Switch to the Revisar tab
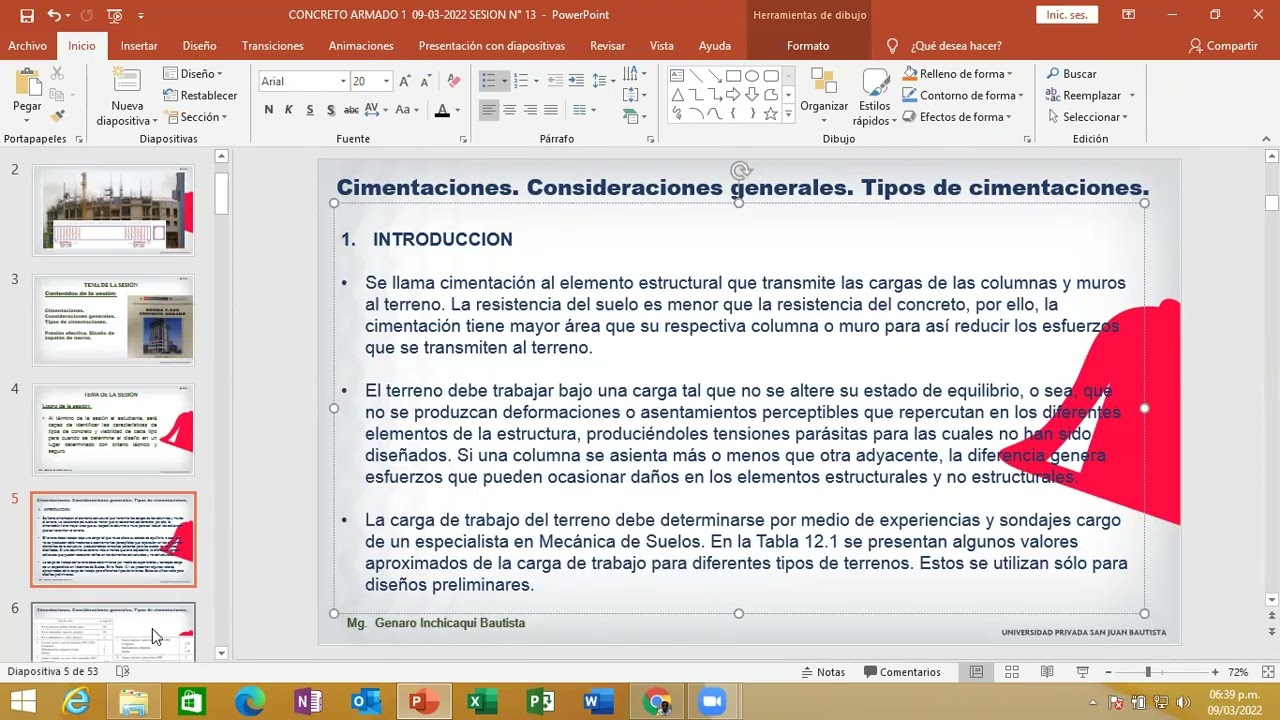 click(607, 46)
